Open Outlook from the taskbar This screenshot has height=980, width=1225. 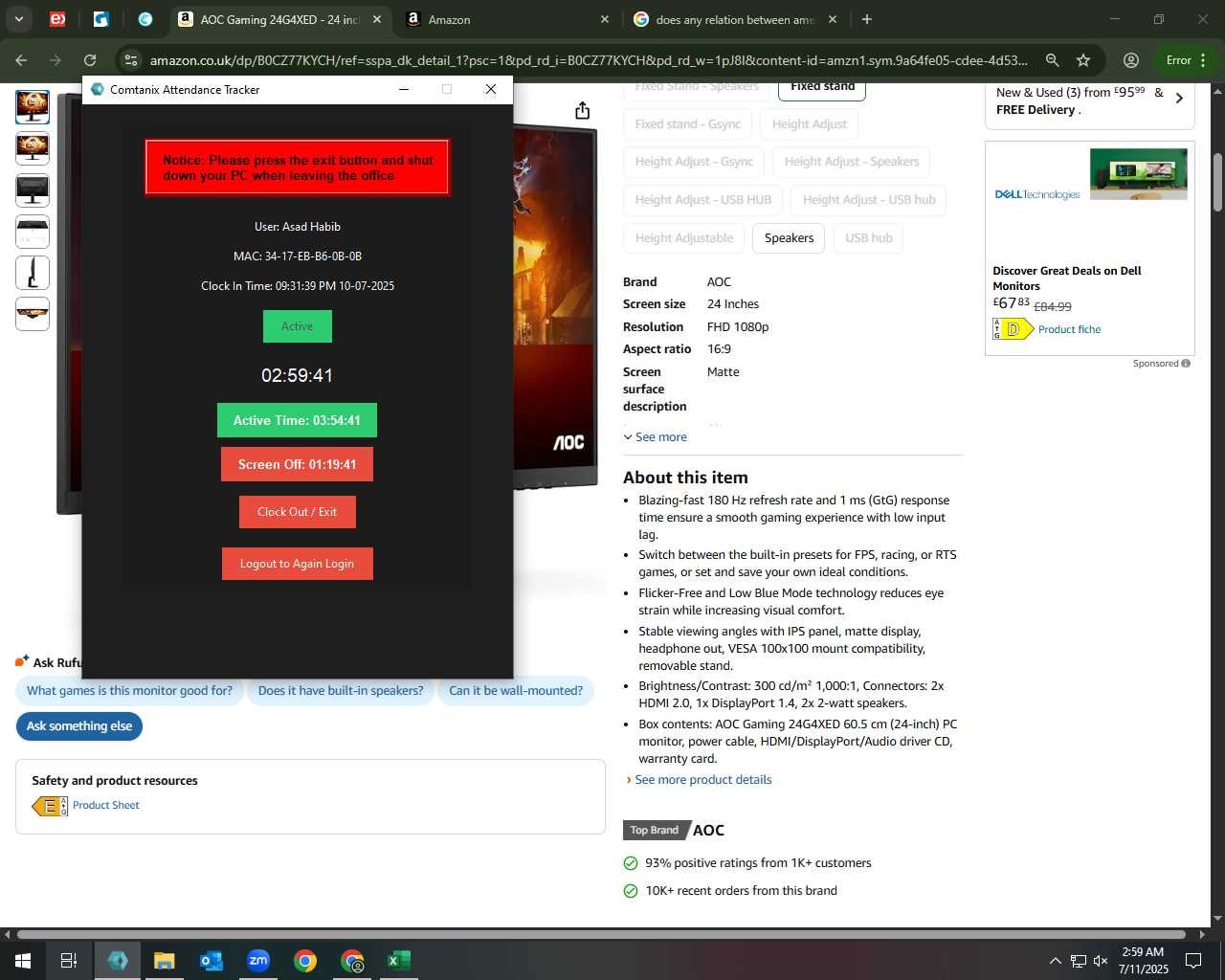click(212, 961)
